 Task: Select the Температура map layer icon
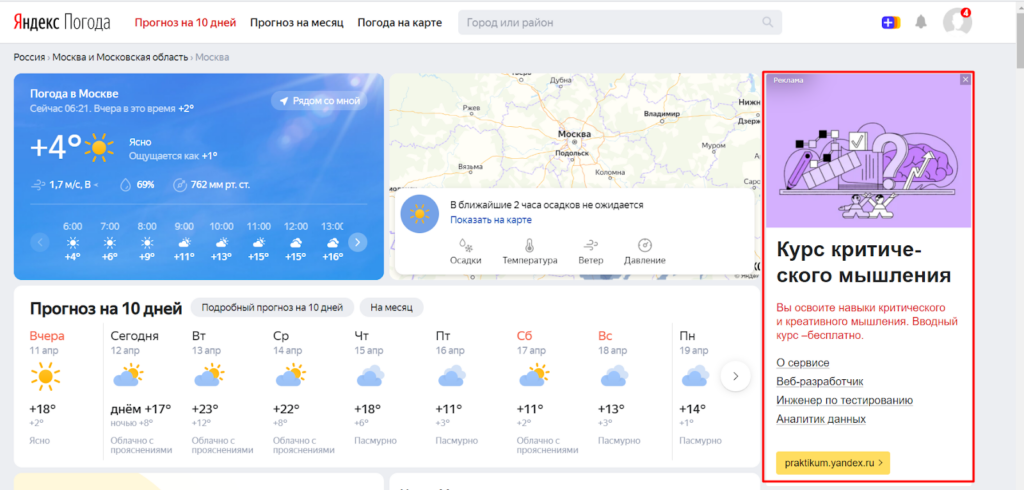(529, 246)
